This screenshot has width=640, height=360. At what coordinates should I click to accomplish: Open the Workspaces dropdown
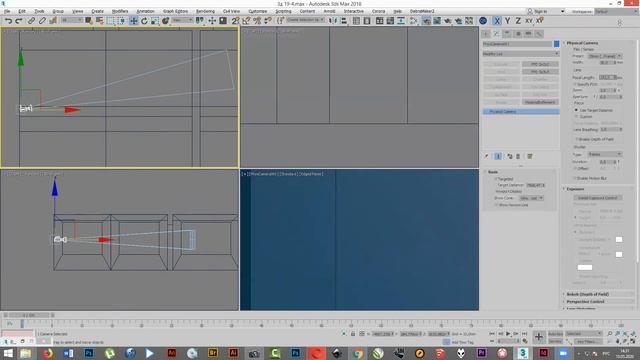coord(616,11)
